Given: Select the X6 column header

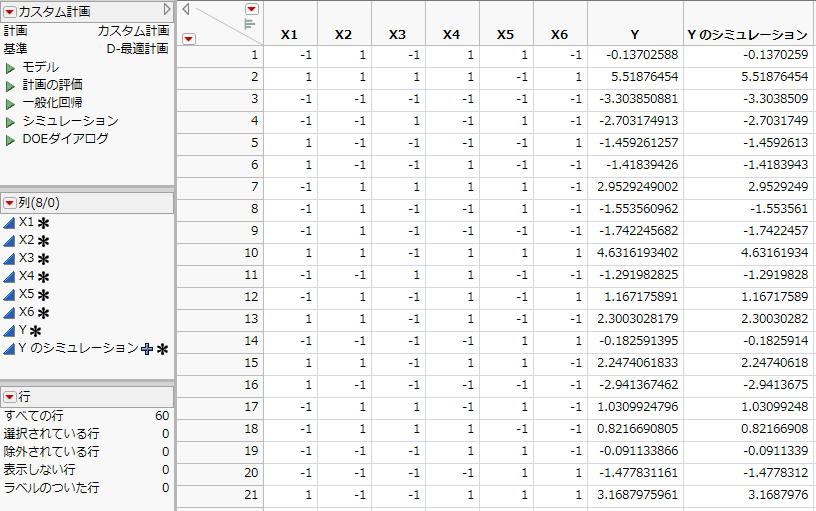Looking at the screenshot, I should click(560, 34).
